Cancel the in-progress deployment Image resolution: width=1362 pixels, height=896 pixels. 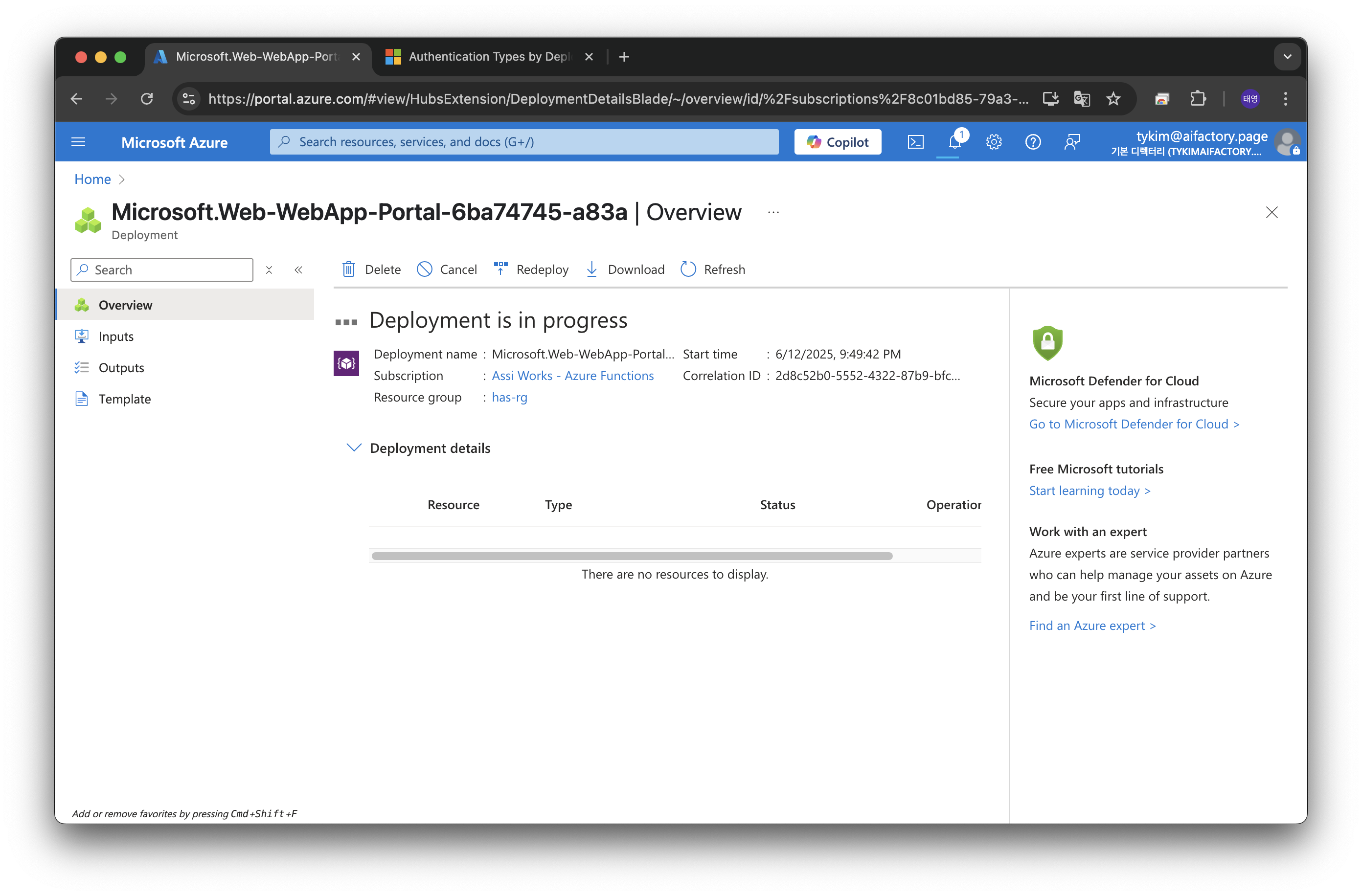coord(447,269)
